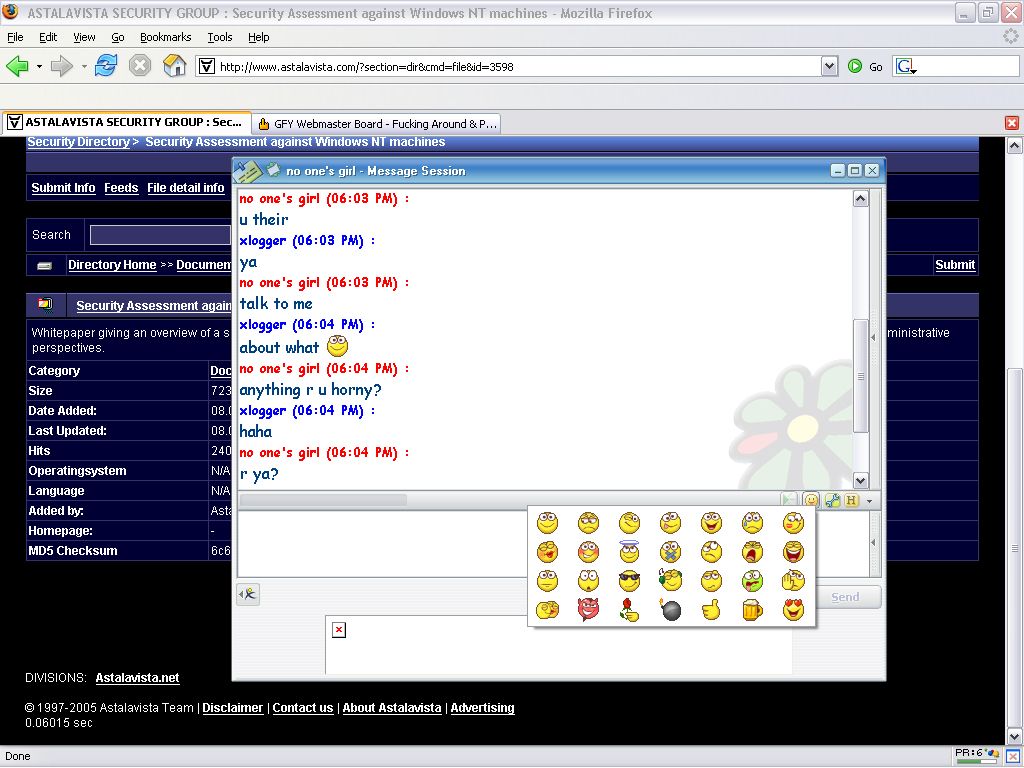Open the Help menu
The width and height of the screenshot is (1024, 768).
(259, 37)
